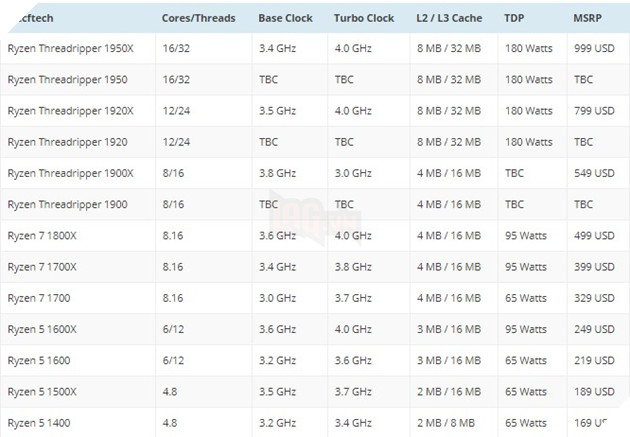Click 95 Watts TDP of Ryzen 7 1800X
Image resolution: width=630 pixels, height=437 pixels.
click(526, 236)
